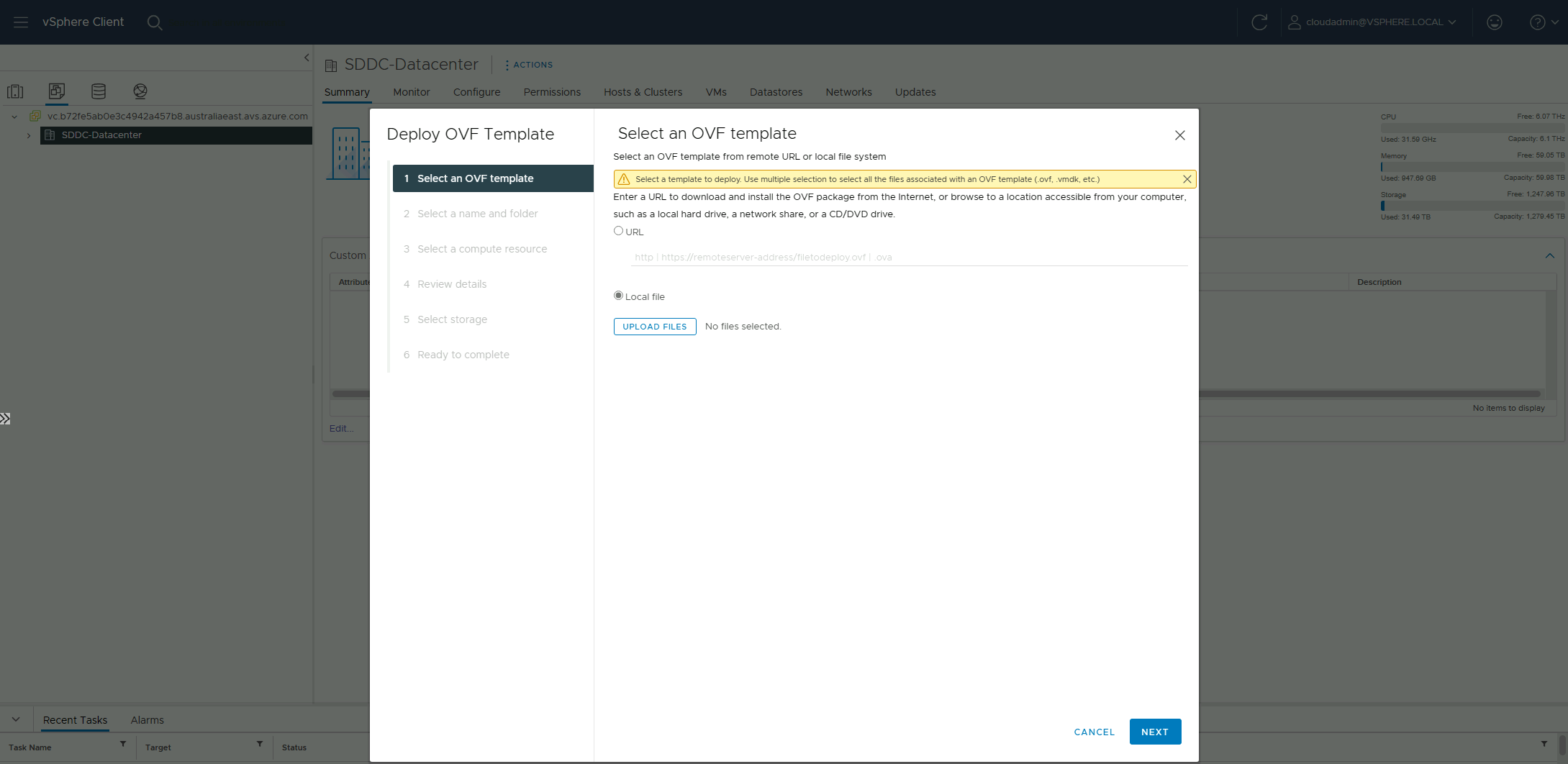Open the Hosts & Clusters tab
The height and width of the screenshot is (764, 1568).
click(x=643, y=92)
